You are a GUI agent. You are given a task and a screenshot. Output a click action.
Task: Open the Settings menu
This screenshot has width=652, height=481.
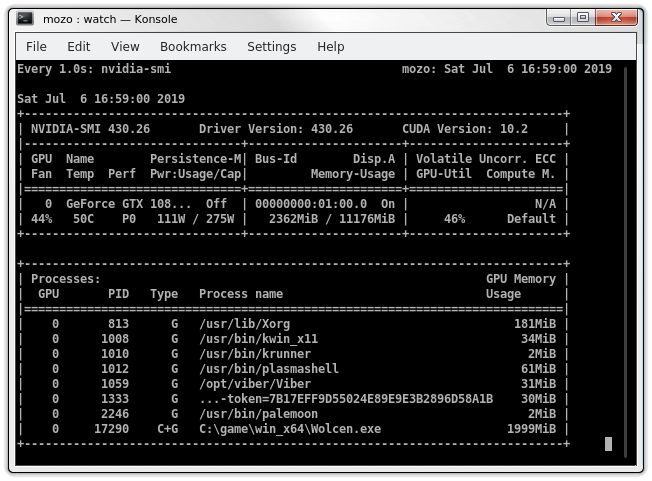click(272, 47)
